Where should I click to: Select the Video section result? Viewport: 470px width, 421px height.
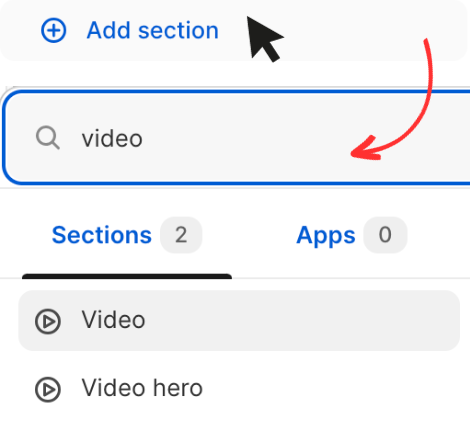tap(239, 320)
